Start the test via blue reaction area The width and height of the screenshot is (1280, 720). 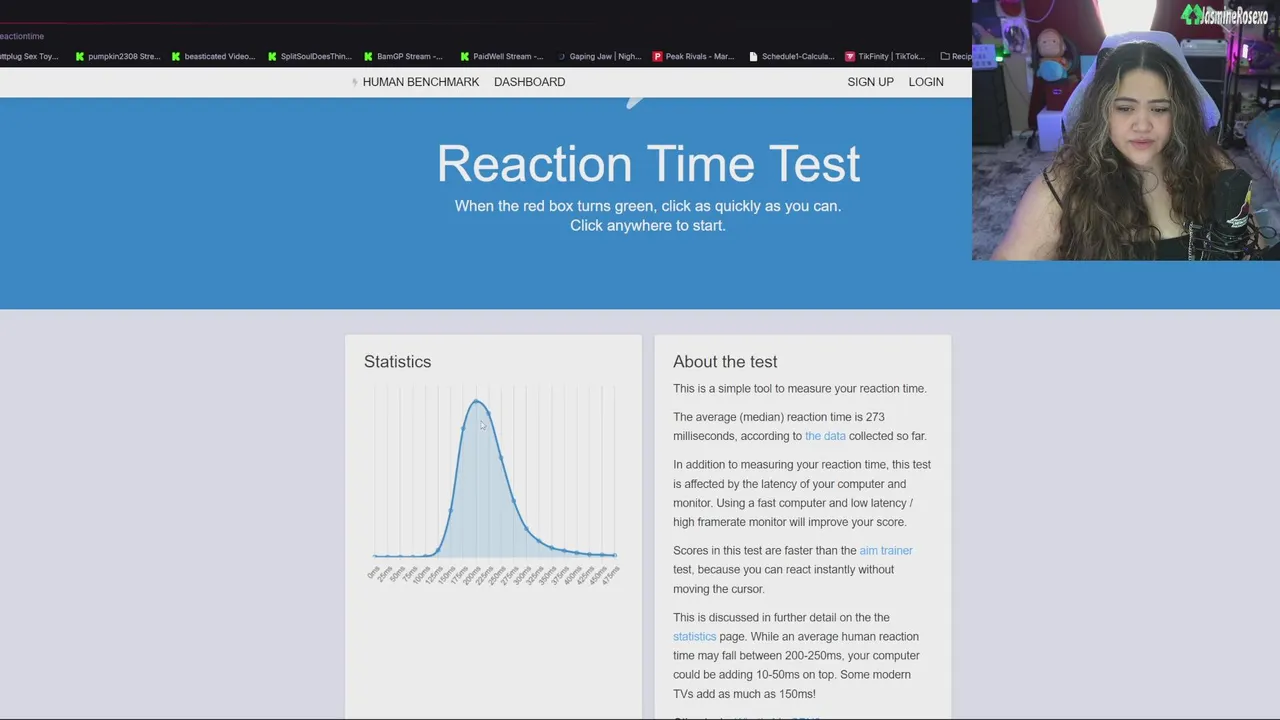(x=486, y=203)
